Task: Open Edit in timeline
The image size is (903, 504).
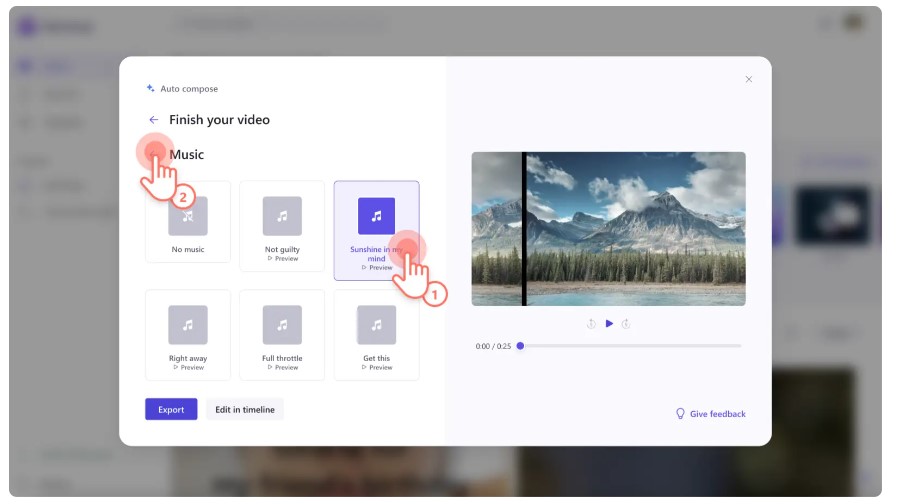Action: click(x=245, y=410)
